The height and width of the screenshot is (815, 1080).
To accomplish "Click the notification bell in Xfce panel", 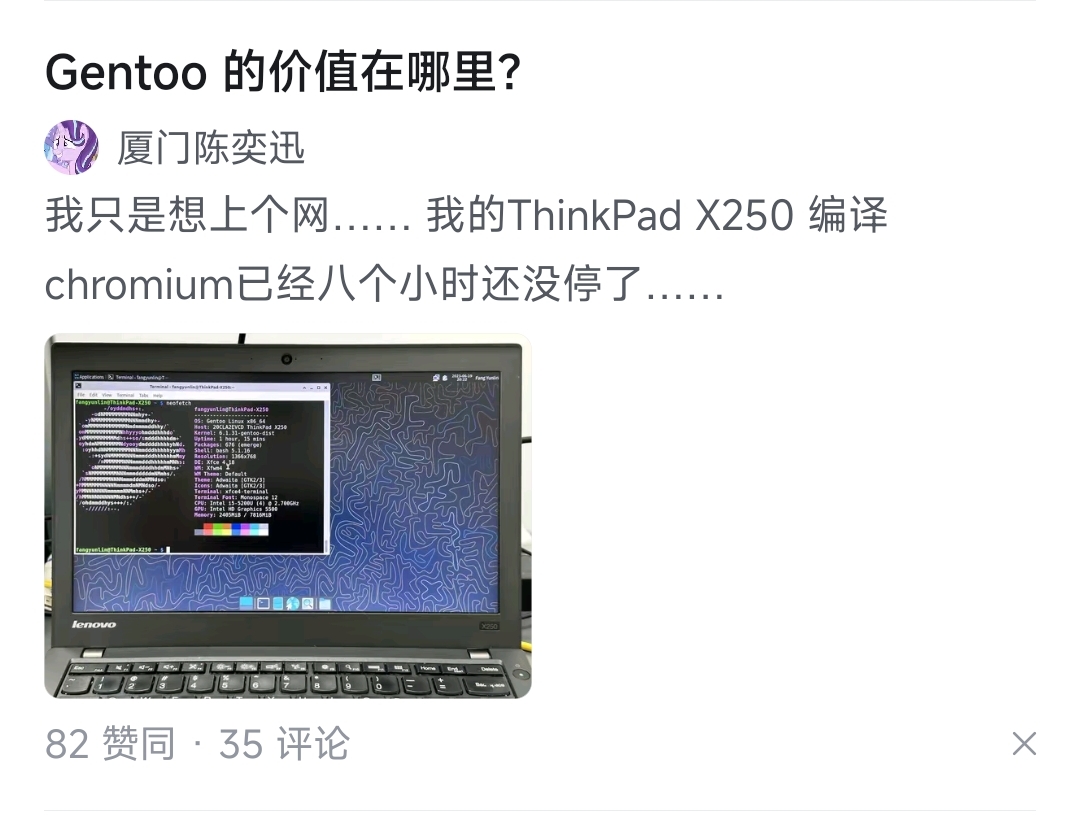I will pos(445,378).
